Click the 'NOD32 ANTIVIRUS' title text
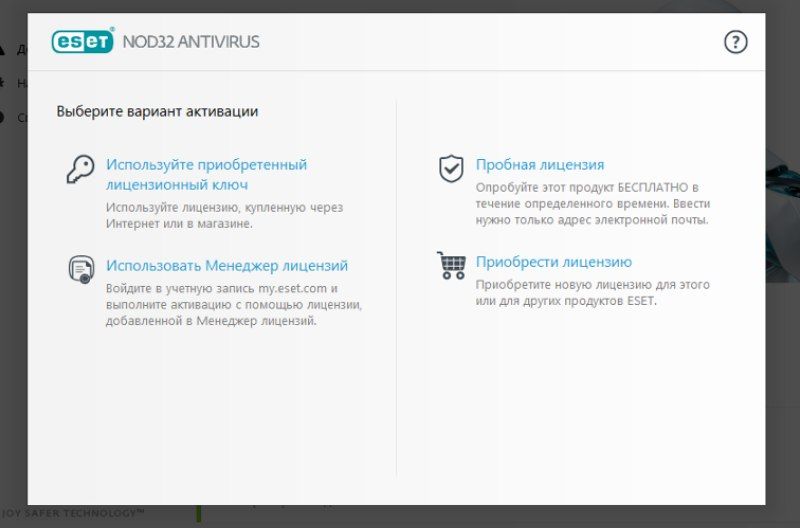800x528 pixels. (x=191, y=42)
